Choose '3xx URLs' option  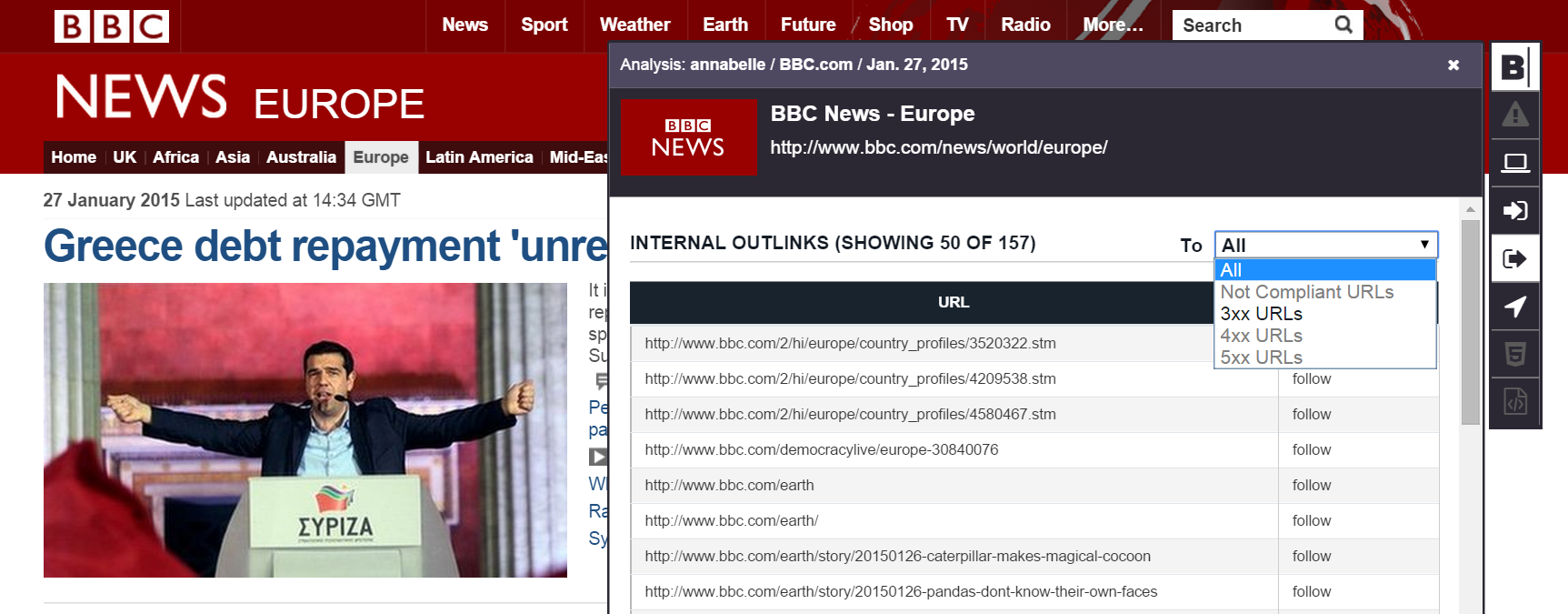tap(1324, 314)
